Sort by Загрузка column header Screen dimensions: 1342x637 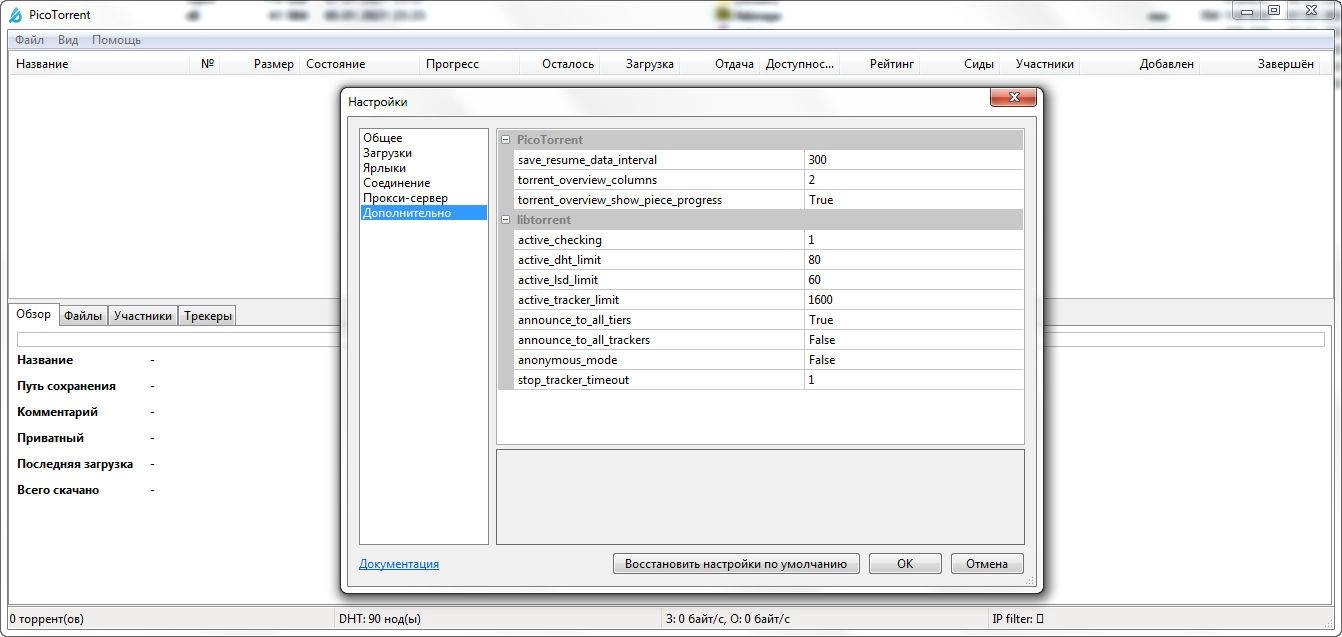639,64
